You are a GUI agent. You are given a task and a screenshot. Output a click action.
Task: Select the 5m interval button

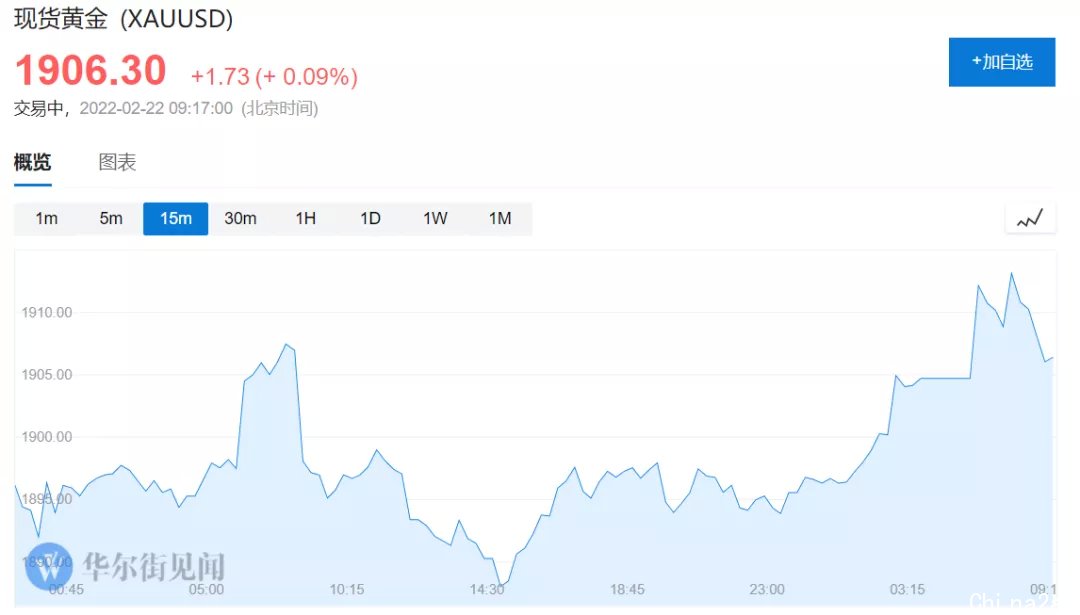point(111,218)
